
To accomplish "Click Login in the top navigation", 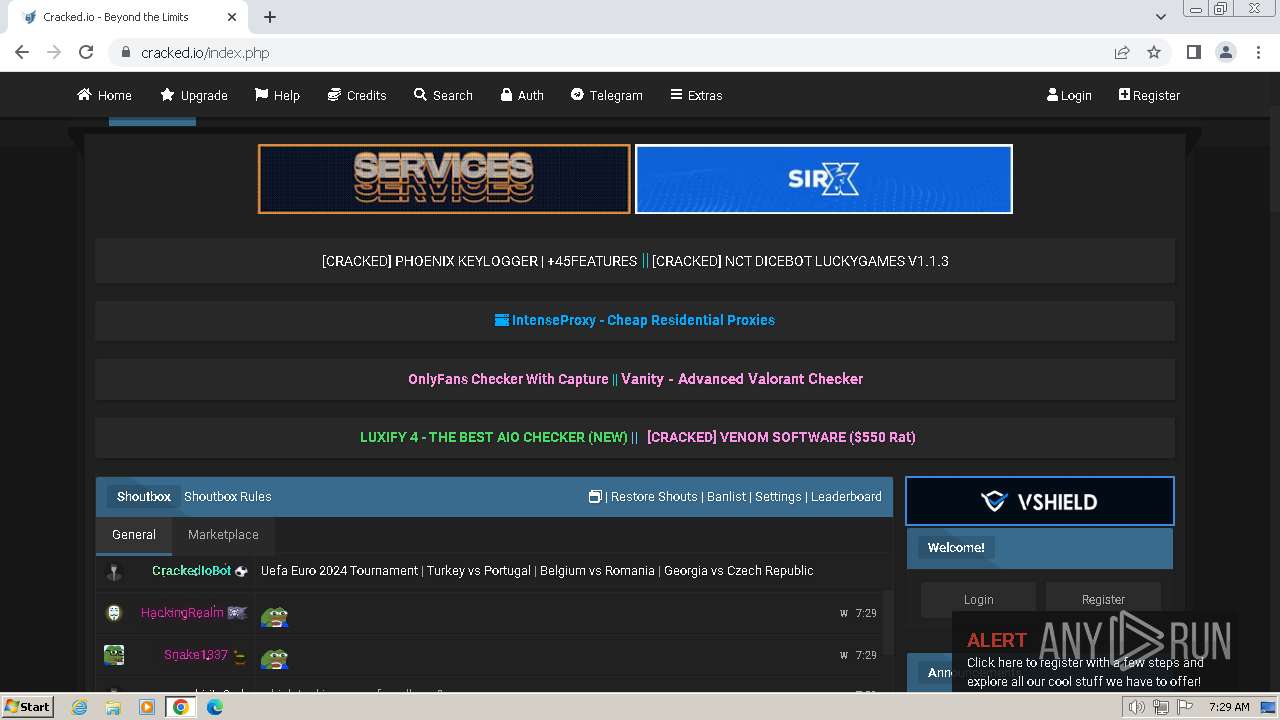I will (x=1069, y=95).
